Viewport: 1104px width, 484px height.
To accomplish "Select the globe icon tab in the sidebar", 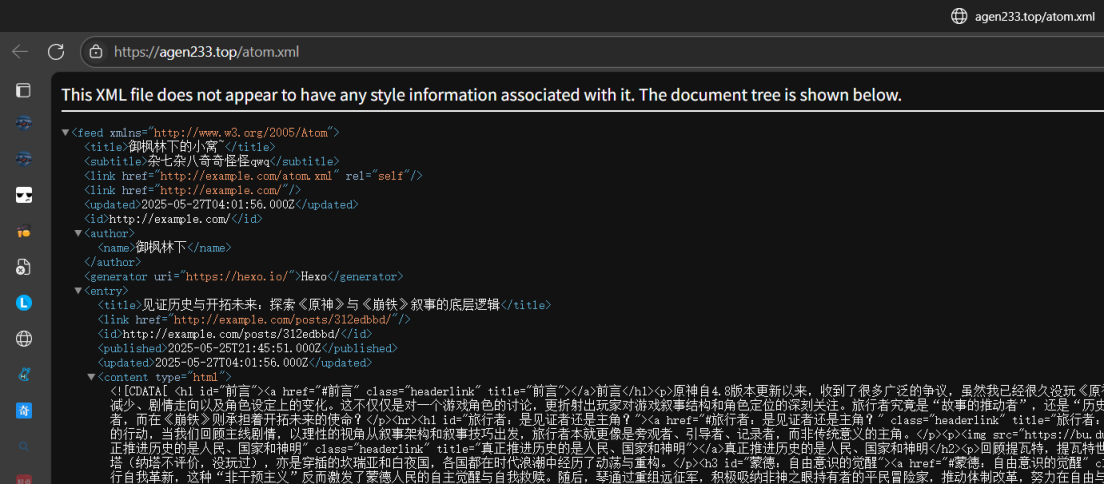I will pyautogui.click(x=24, y=339).
